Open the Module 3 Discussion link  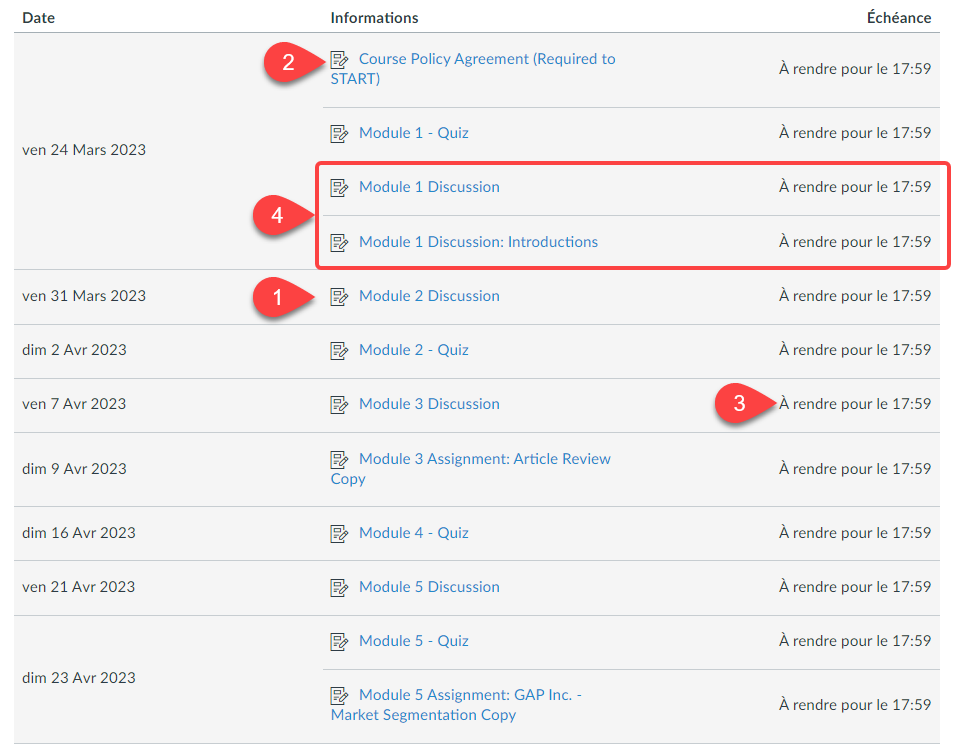coord(429,404)
